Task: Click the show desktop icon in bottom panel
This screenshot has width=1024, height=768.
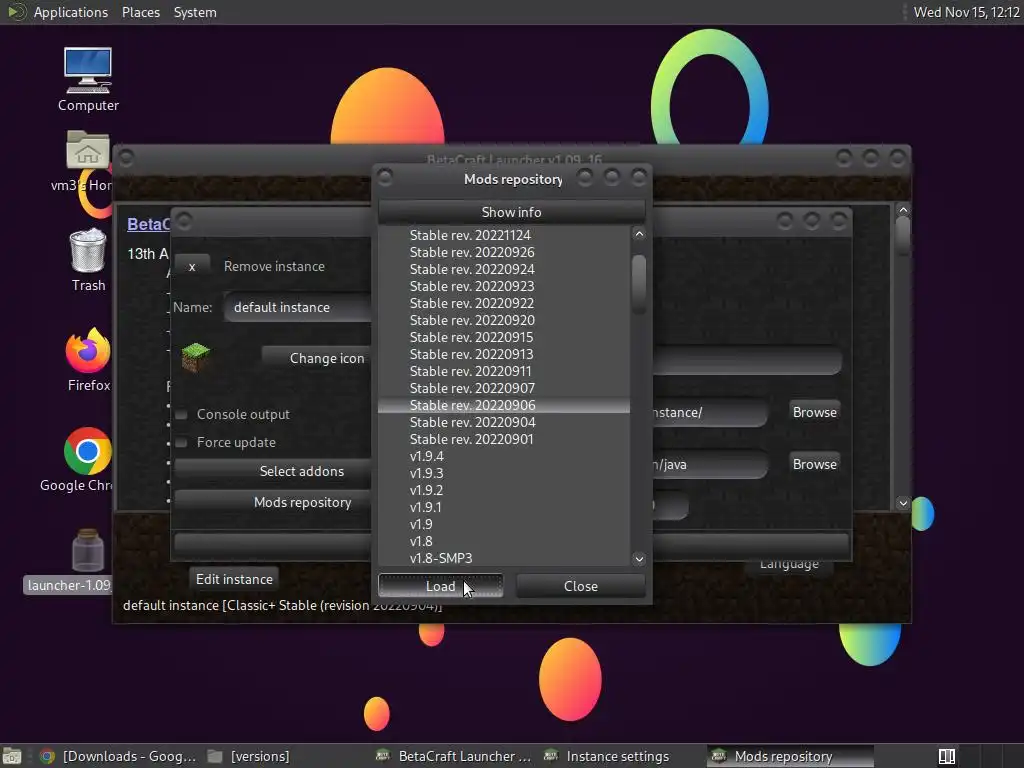Action: 12,756
